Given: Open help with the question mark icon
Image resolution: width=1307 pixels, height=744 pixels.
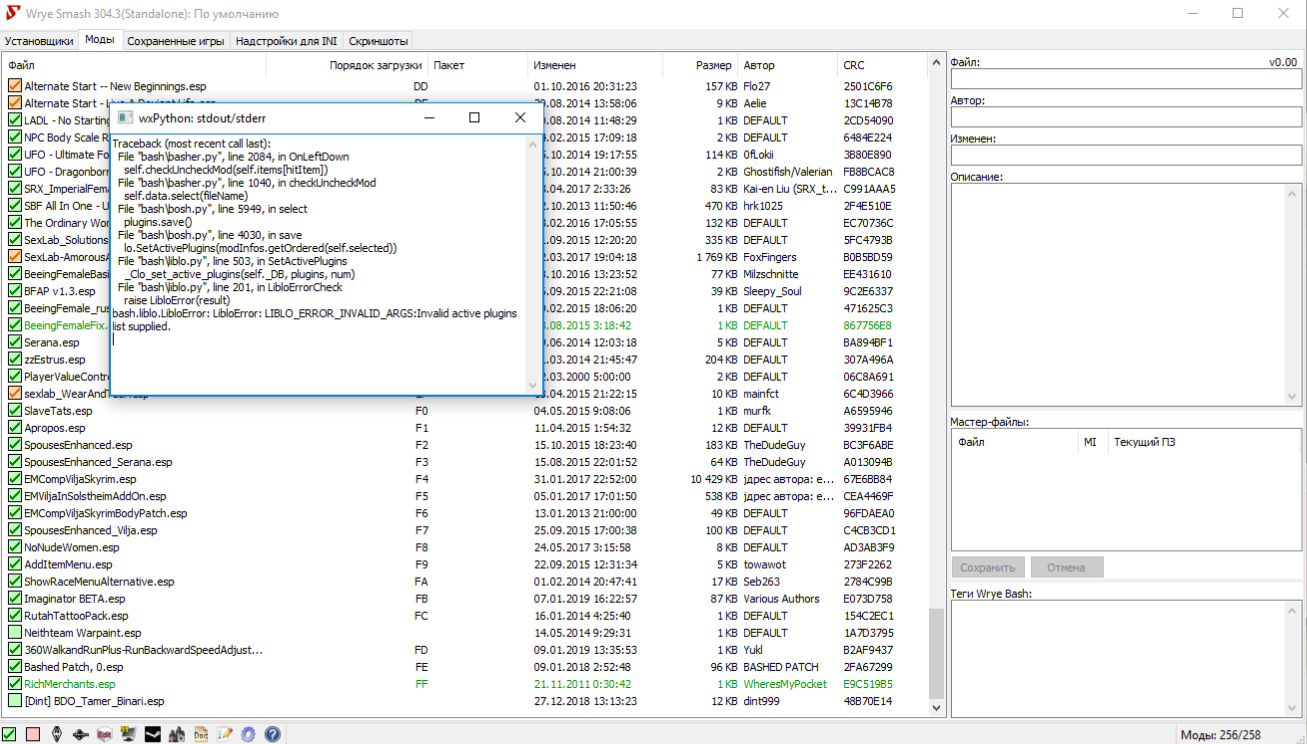Looking at the screenshot, I should 272,734.
